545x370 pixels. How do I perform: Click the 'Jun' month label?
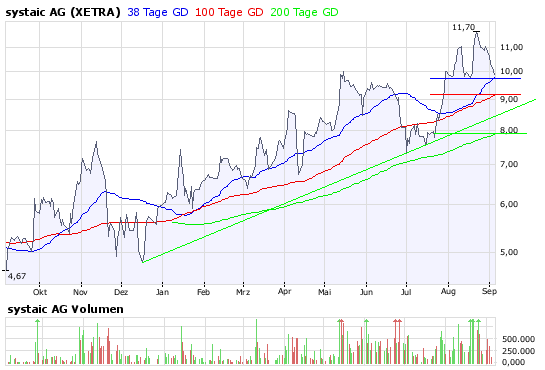tap(366, 292)
